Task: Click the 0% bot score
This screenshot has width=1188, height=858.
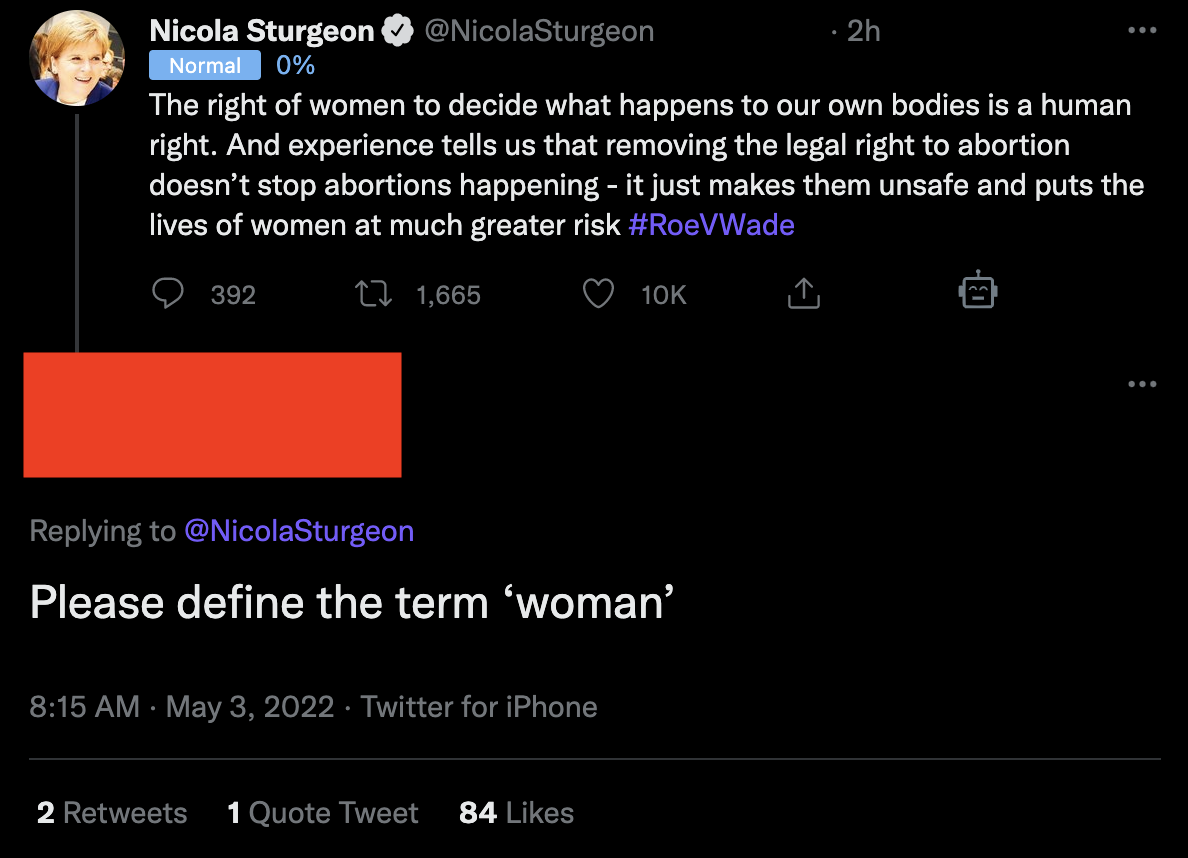Action: [x=295, y=65]
